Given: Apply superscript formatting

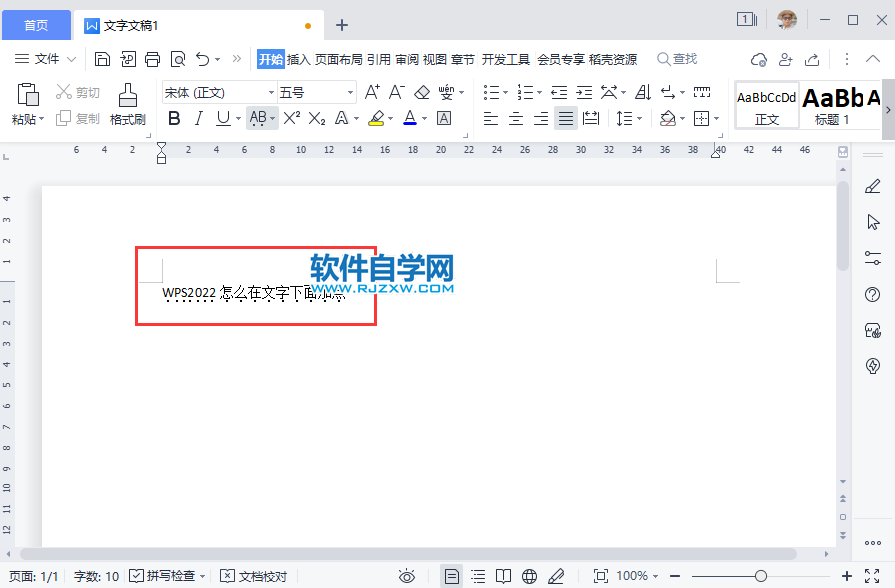Looking at the screenshot, I should pyautogui.click(x=289, y=118).
